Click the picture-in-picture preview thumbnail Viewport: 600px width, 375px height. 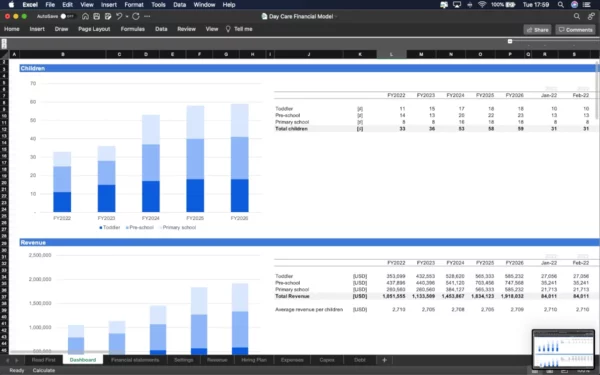[x=563, y=349]
